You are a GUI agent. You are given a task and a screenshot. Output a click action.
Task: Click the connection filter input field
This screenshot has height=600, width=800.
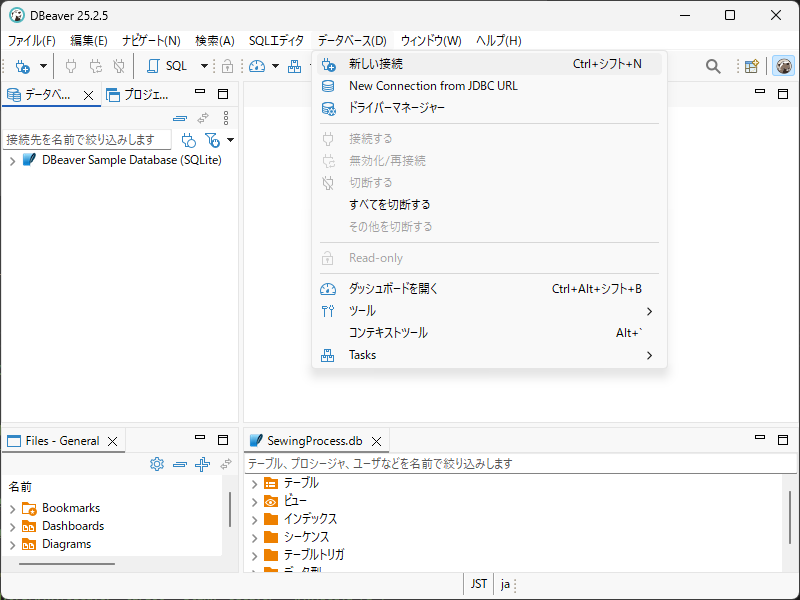tap(87, 140)
